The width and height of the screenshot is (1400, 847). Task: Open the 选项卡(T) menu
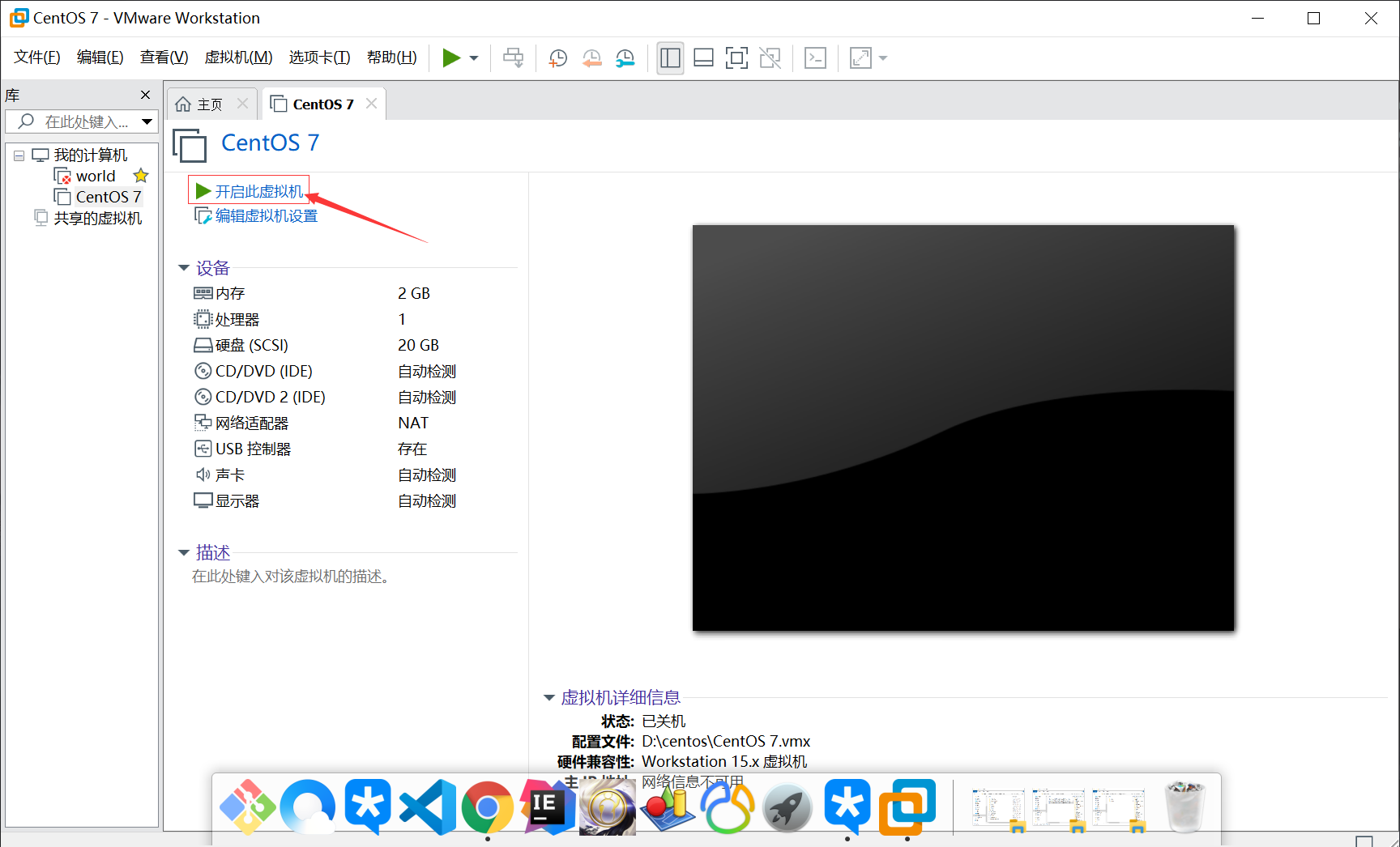point(320,57)
